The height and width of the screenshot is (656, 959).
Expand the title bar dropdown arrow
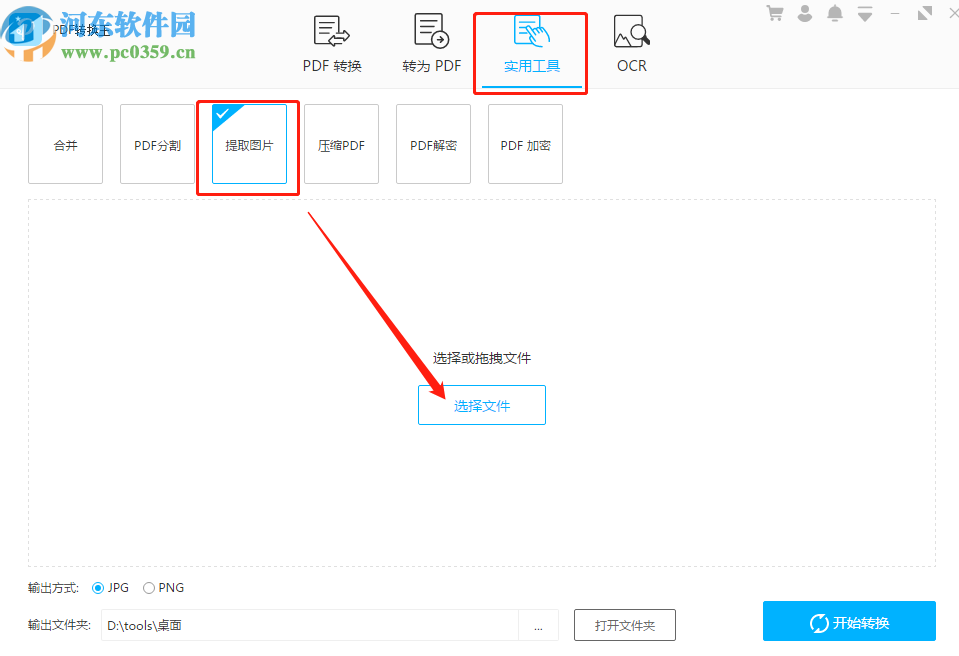[x=864, y=13]
